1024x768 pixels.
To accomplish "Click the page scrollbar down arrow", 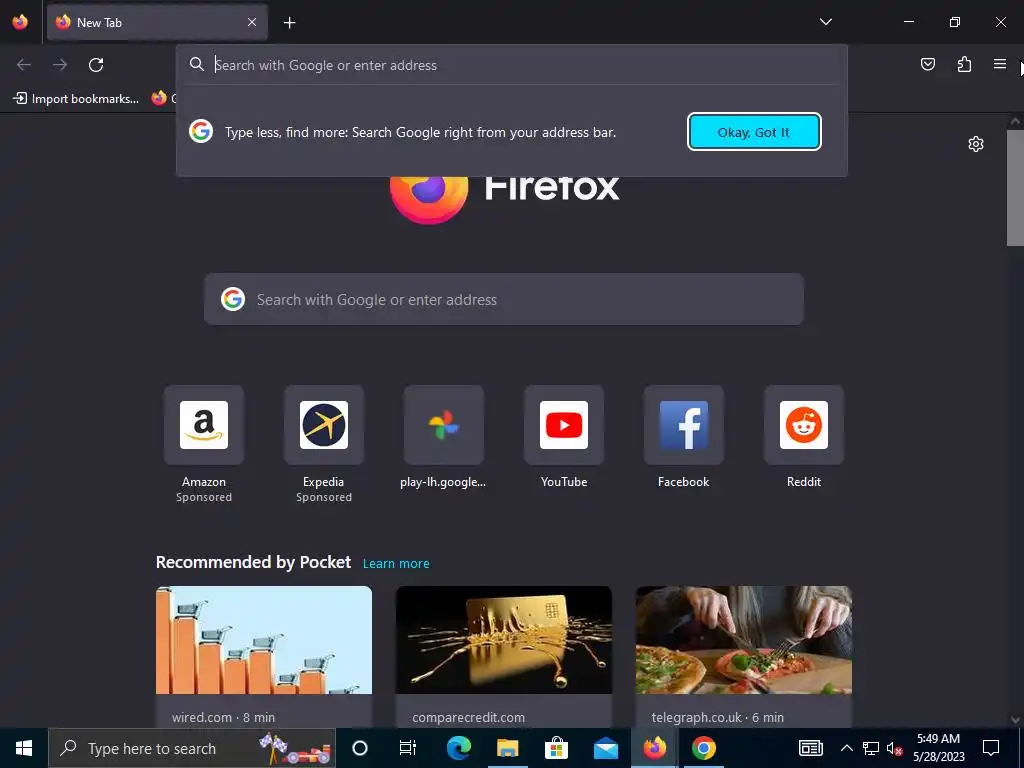I will click(x=1015, y=720).
